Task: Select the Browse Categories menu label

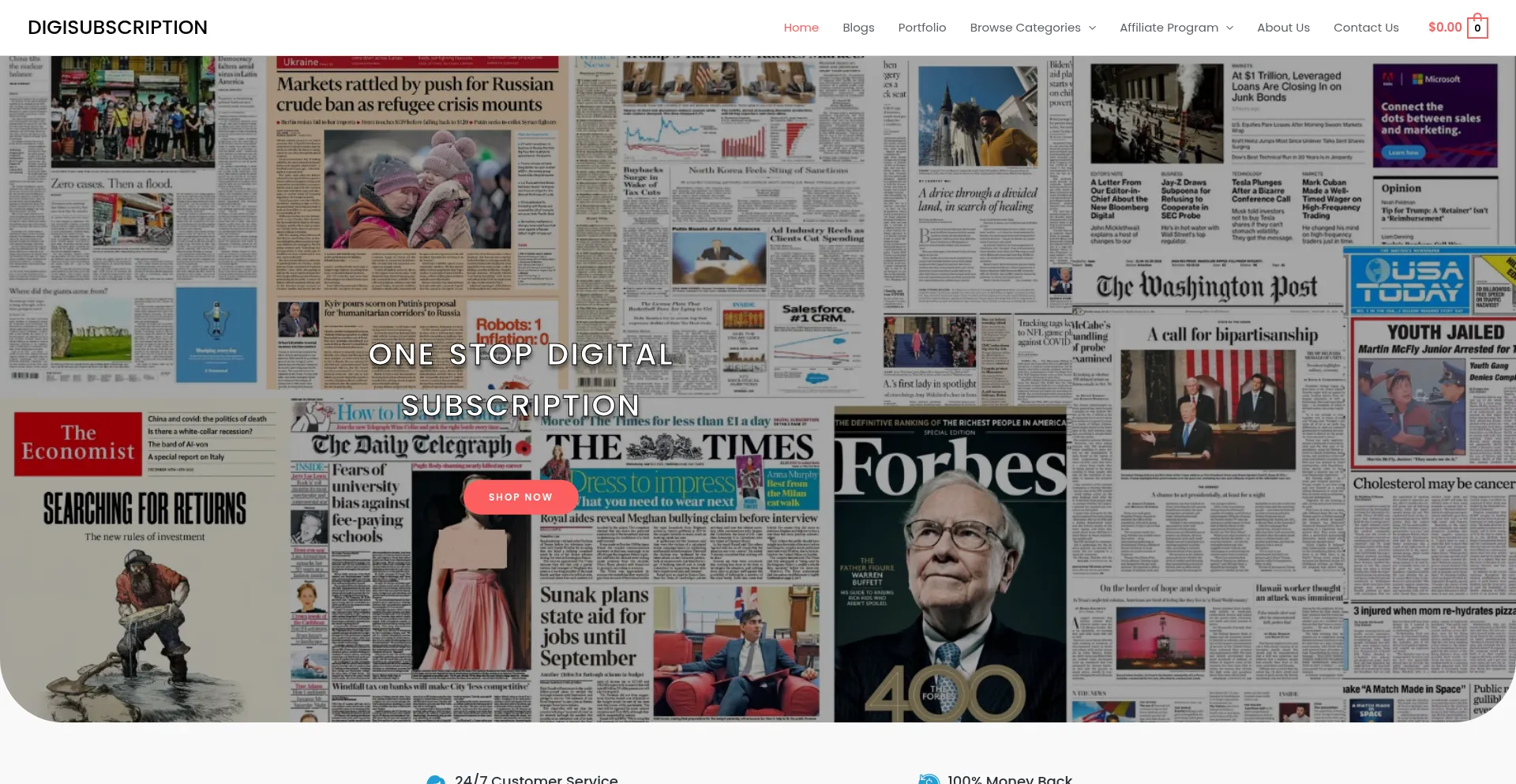Action: [x=1025, y=28]
